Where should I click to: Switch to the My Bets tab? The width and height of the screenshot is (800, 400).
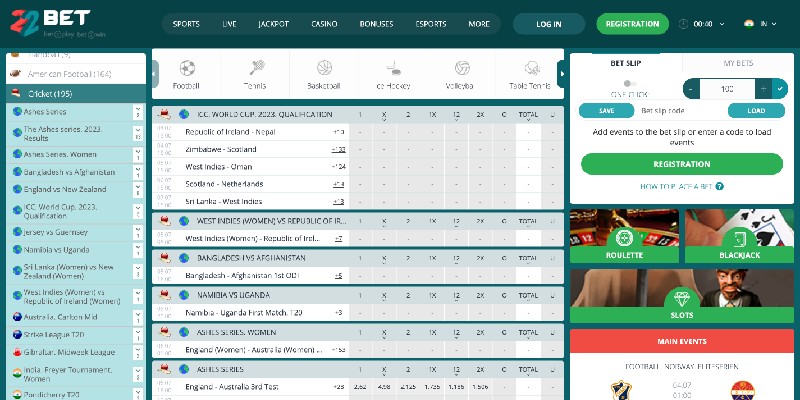(738, 63)
